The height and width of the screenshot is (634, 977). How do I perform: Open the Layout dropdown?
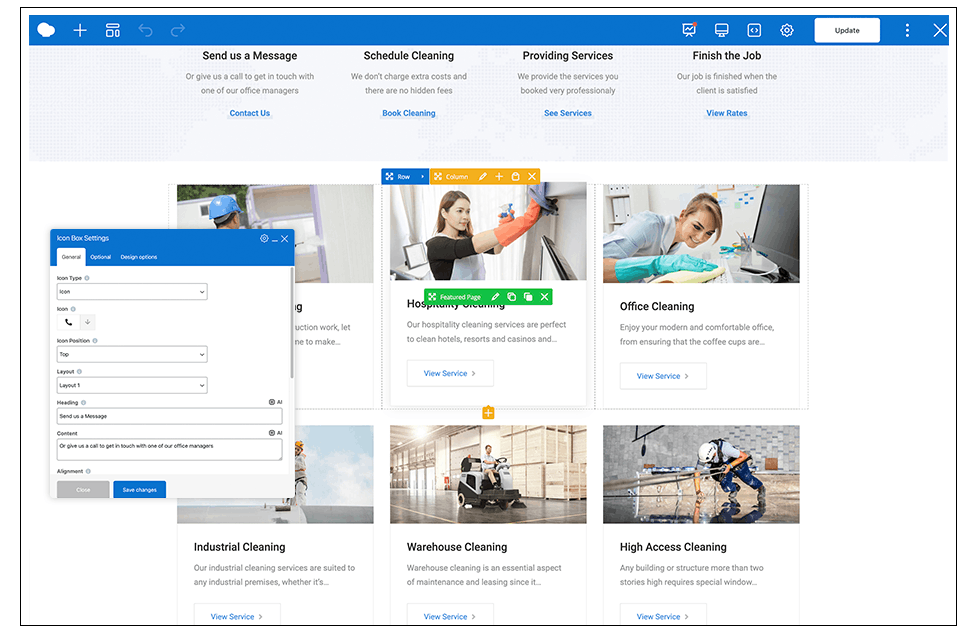(x=132, y=385)
